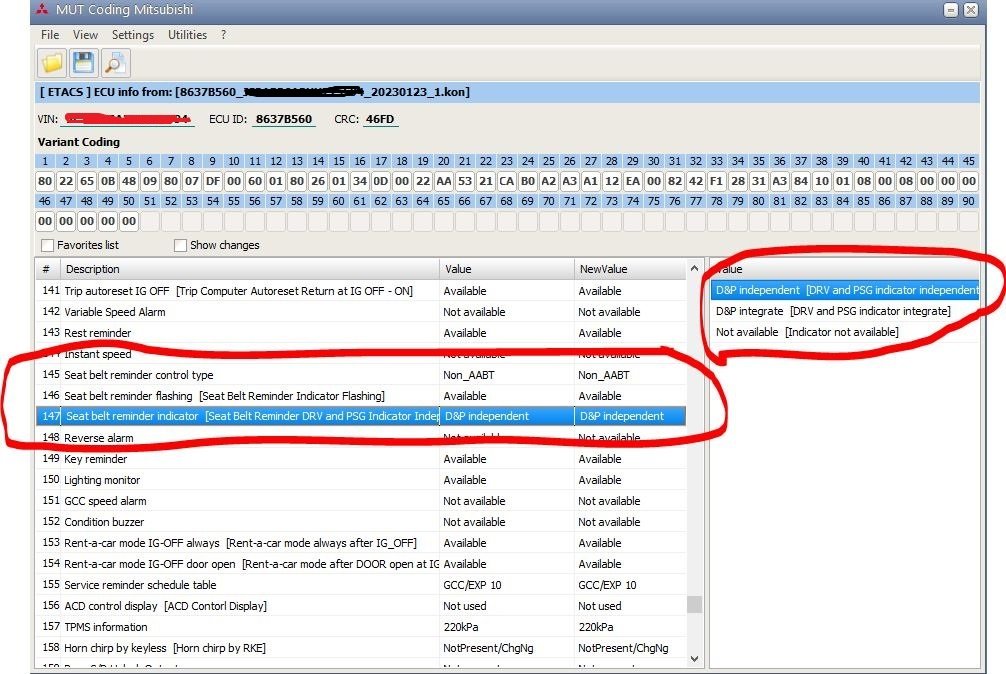Click the magnifier search toolbar icon
The width and height of the screenshot is (1006, 674).
point(115,63)
